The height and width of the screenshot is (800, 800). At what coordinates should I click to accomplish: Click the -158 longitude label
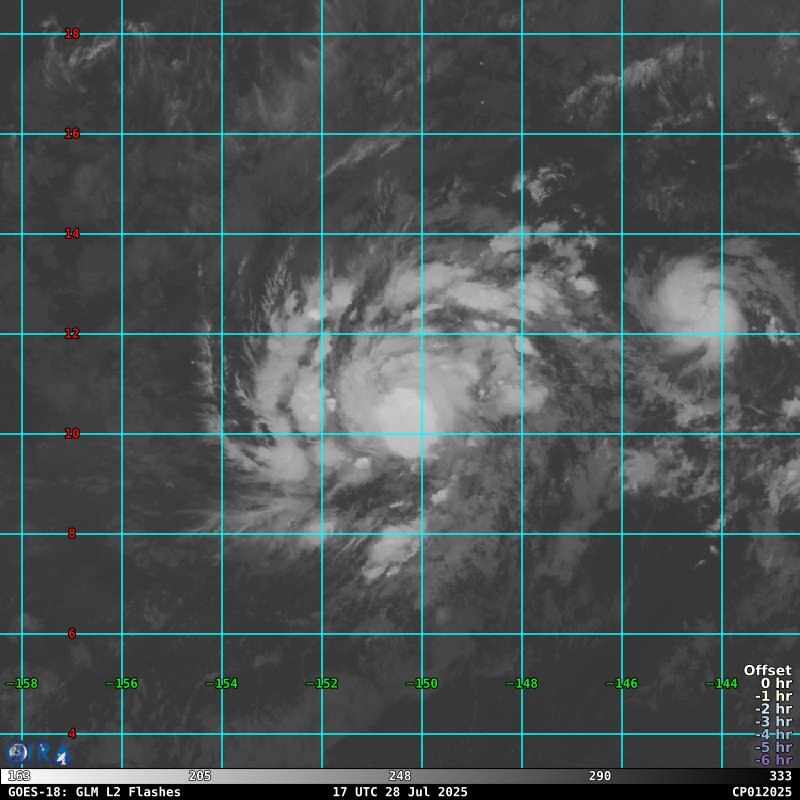pos(22,684)
